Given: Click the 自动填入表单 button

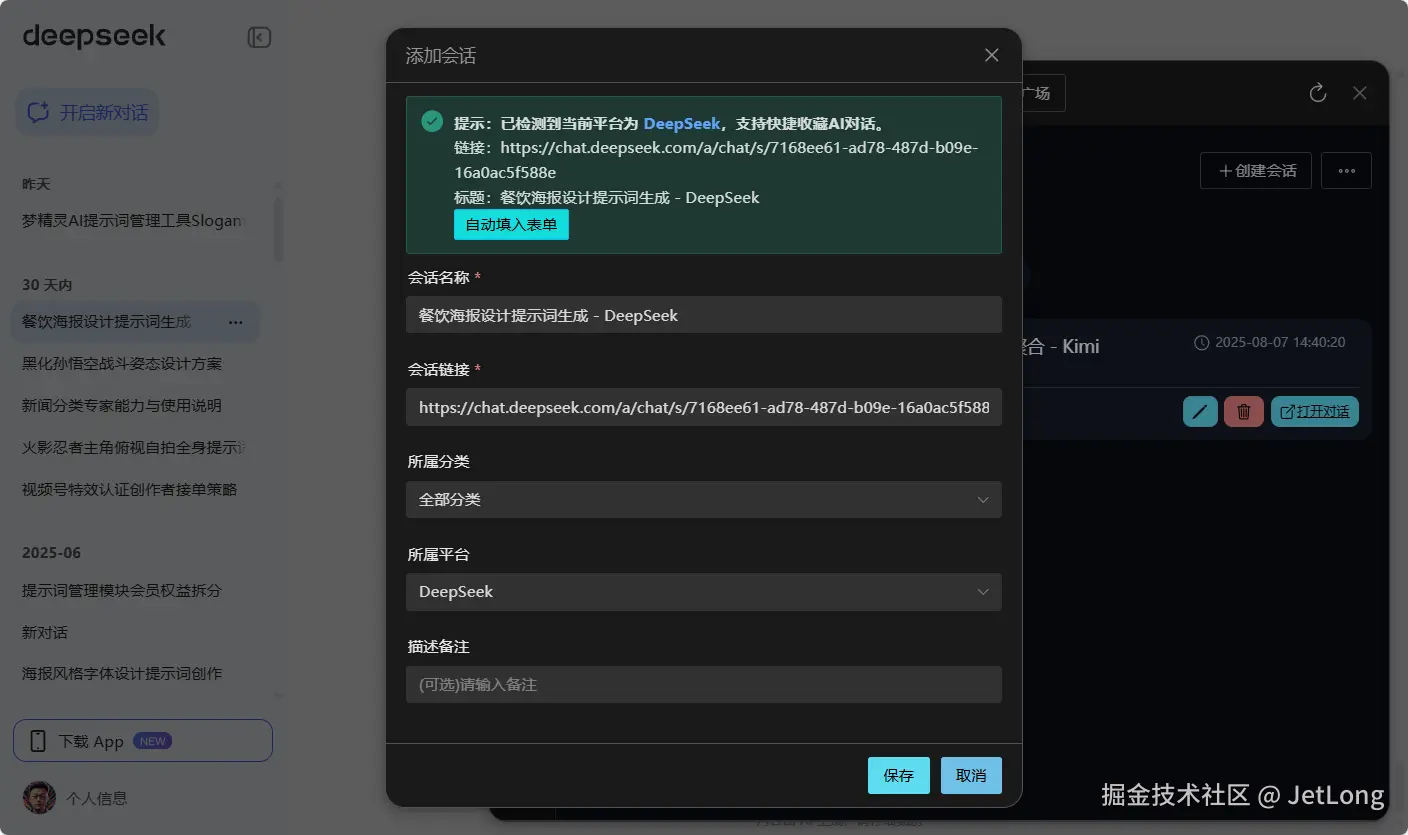Looking at the screenshot, I should point(511,225).
